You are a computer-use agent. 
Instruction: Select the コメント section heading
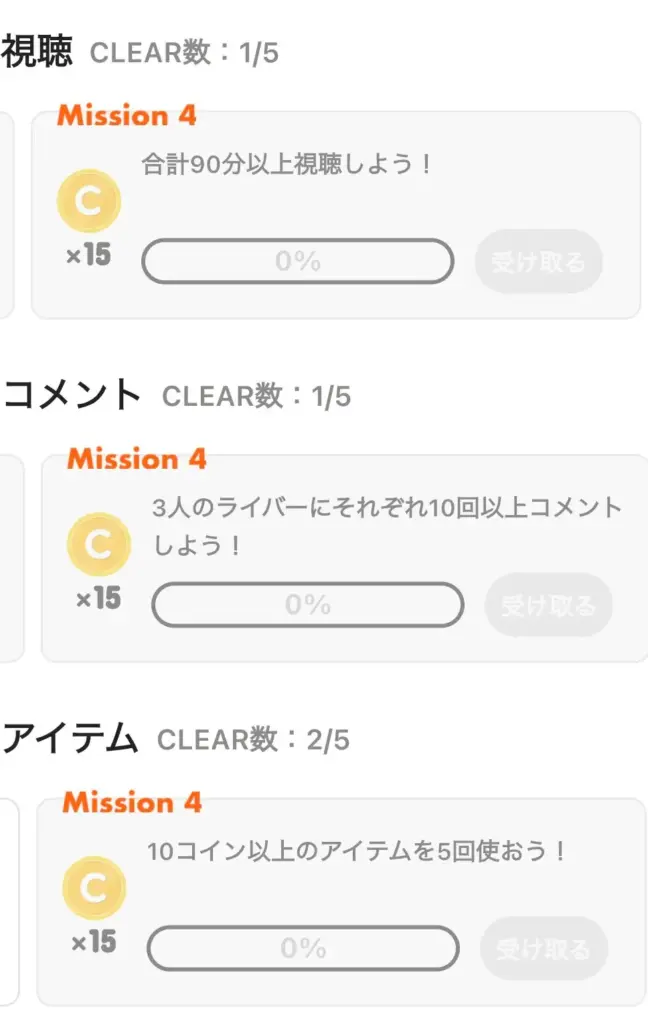pyautogui.click(x=72, y=395)
